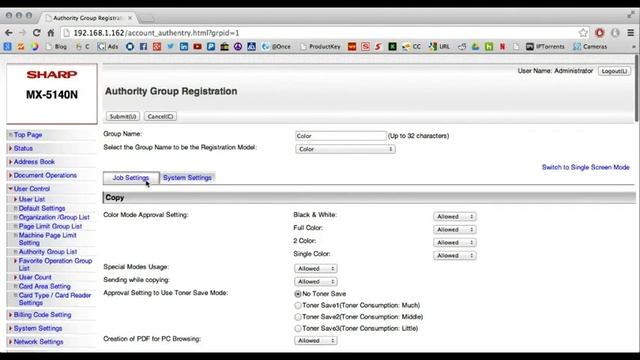The width and height of the screenshot is (640, 360).
Task: Click the Logout(L) button
Action: point(614,71)
